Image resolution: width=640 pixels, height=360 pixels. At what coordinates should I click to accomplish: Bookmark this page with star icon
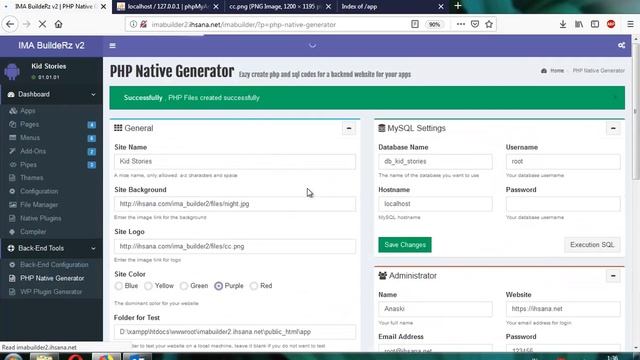pos(489,24)
